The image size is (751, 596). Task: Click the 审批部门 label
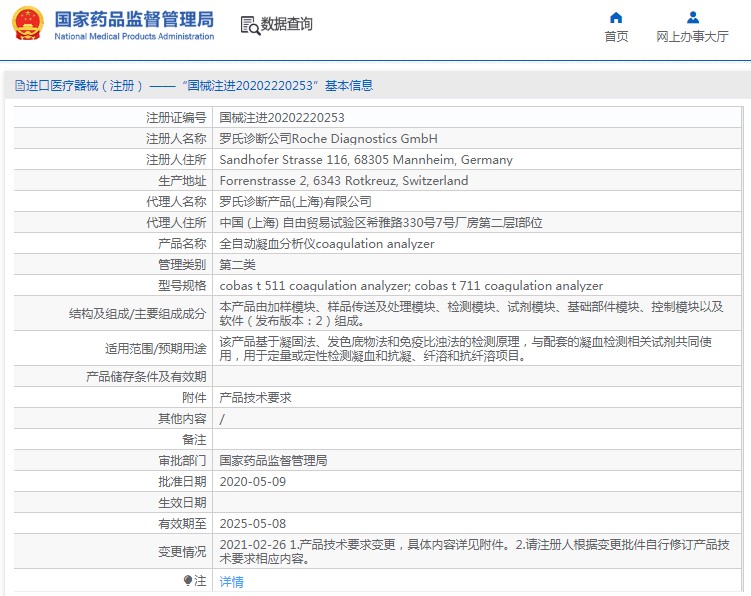pos(182,461)
